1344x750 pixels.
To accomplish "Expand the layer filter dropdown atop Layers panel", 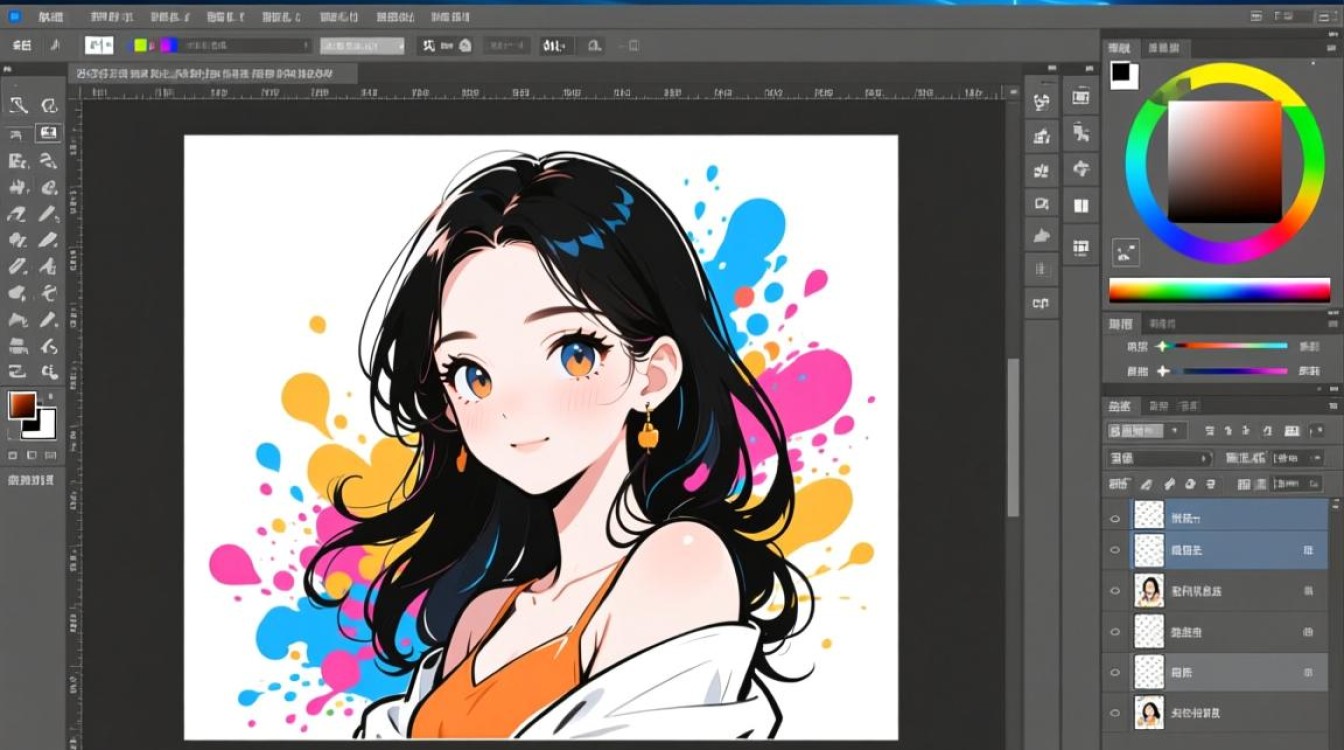I will pyautogui.click(x=1146, y=431).
